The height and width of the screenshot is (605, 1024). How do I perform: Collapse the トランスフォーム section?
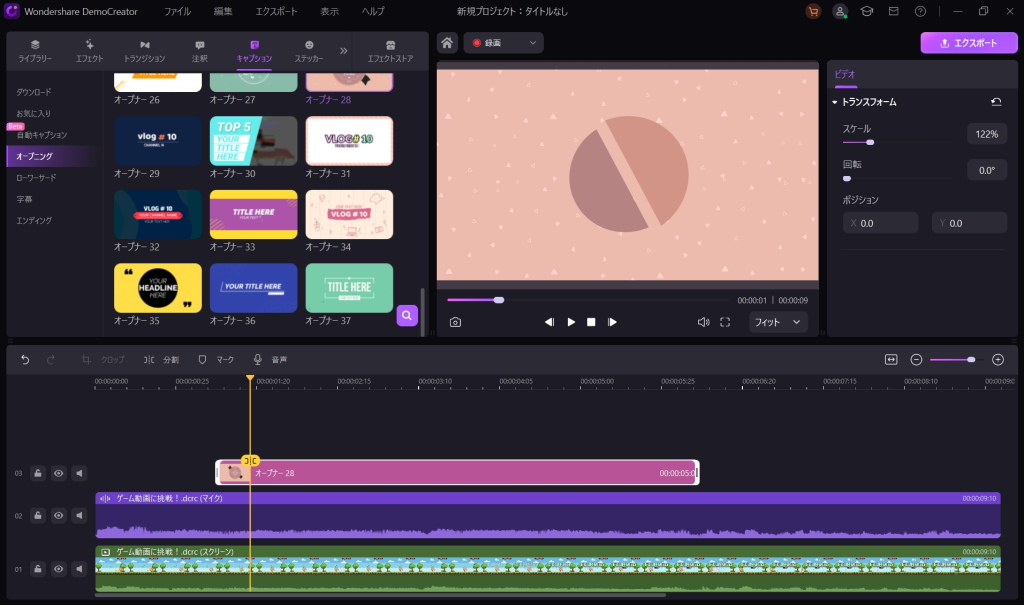coord(835,102)
